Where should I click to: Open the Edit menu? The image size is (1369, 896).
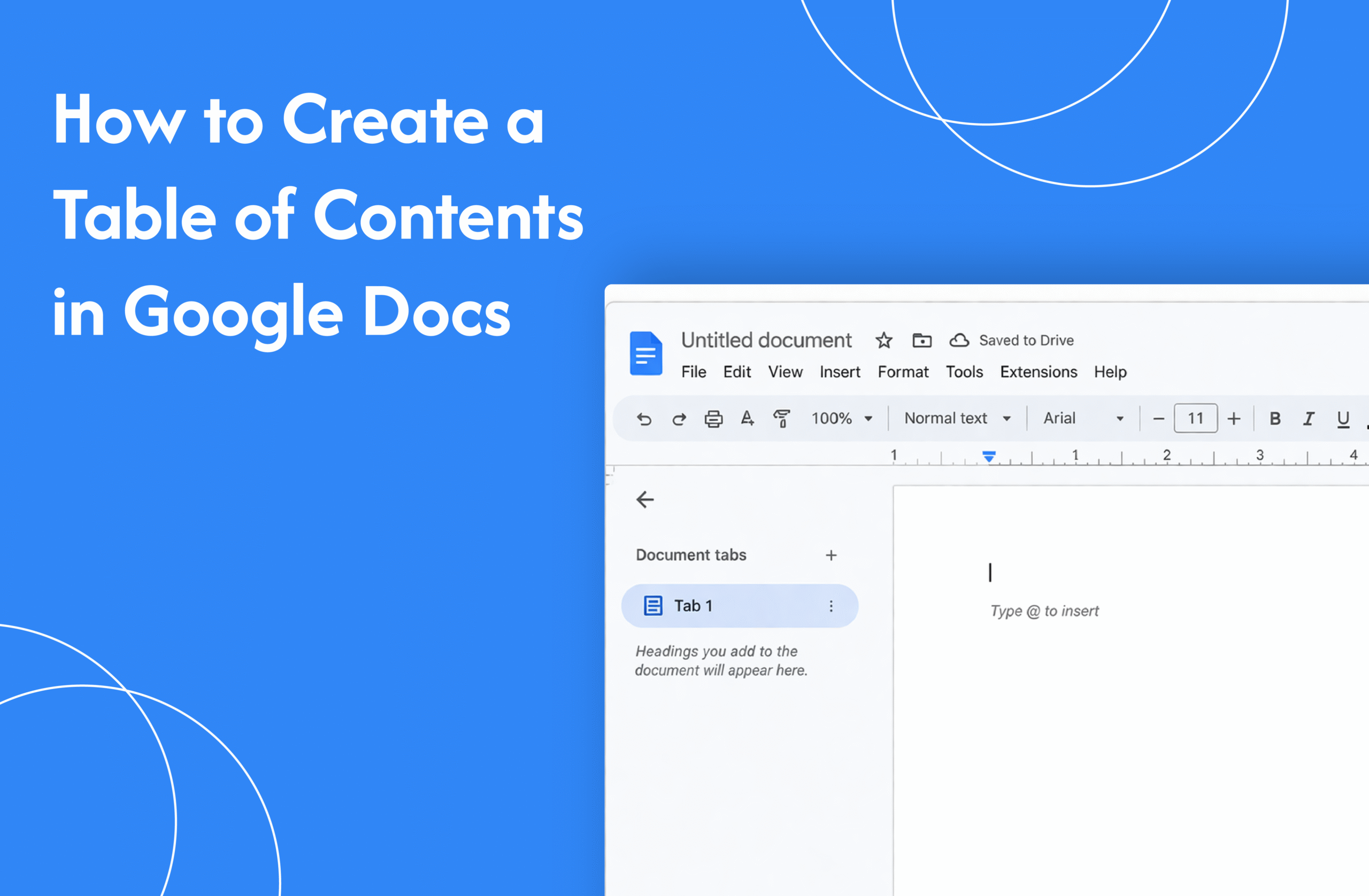tap(737, 372)
